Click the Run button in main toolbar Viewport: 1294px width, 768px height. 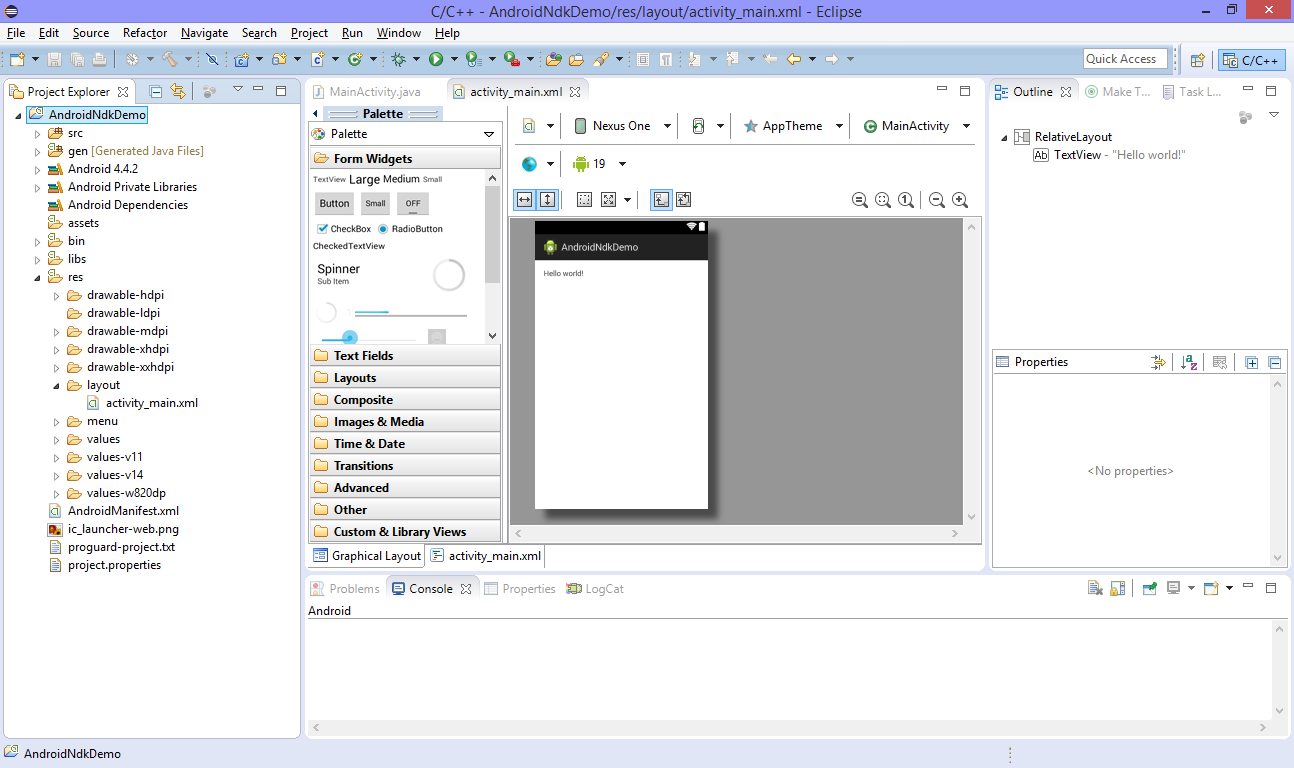click(436, 59)
